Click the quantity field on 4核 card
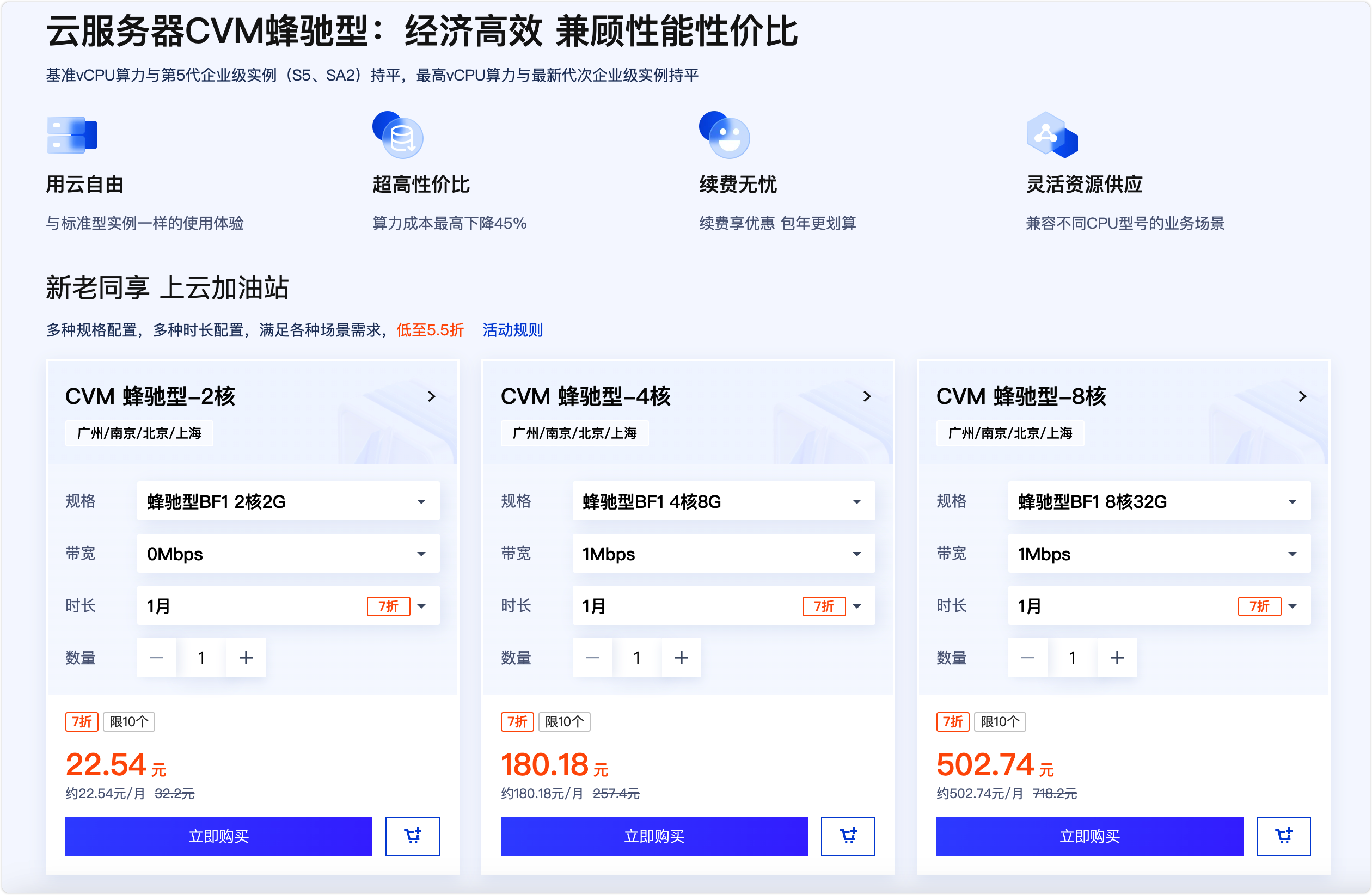This screenshot has width=1372, height=895. pos(637,658)
